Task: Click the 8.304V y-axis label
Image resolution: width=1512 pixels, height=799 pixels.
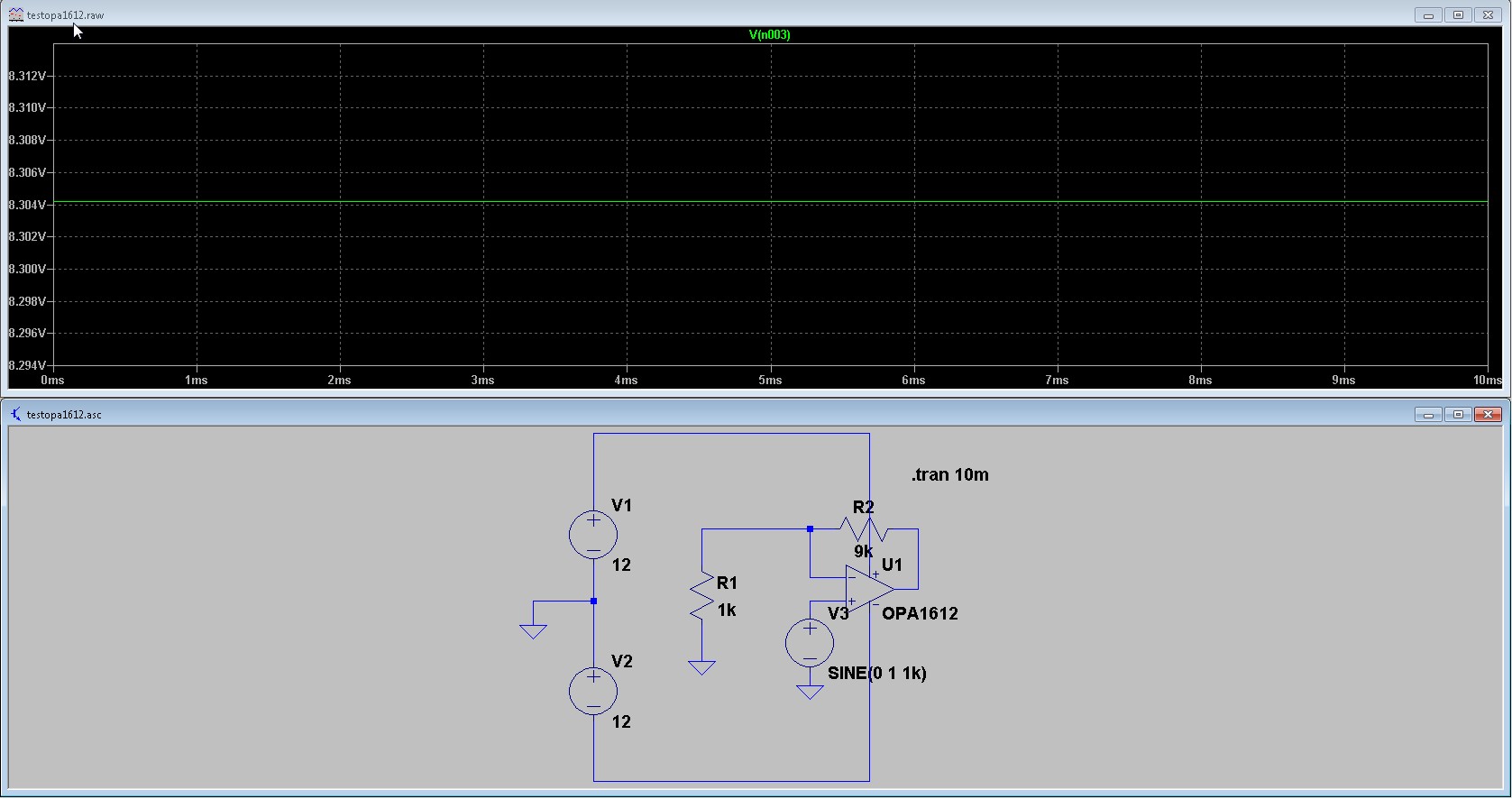Action: point(26,205)
